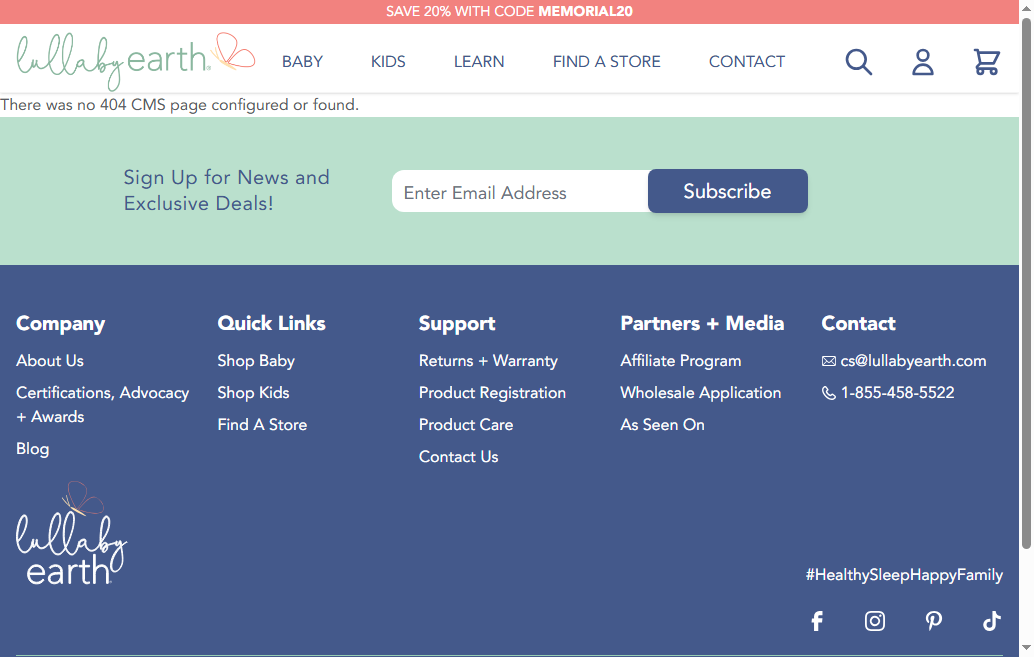
Task: Click the MEMORIAL20 promo banner
Action: click(x=509, y=12)
